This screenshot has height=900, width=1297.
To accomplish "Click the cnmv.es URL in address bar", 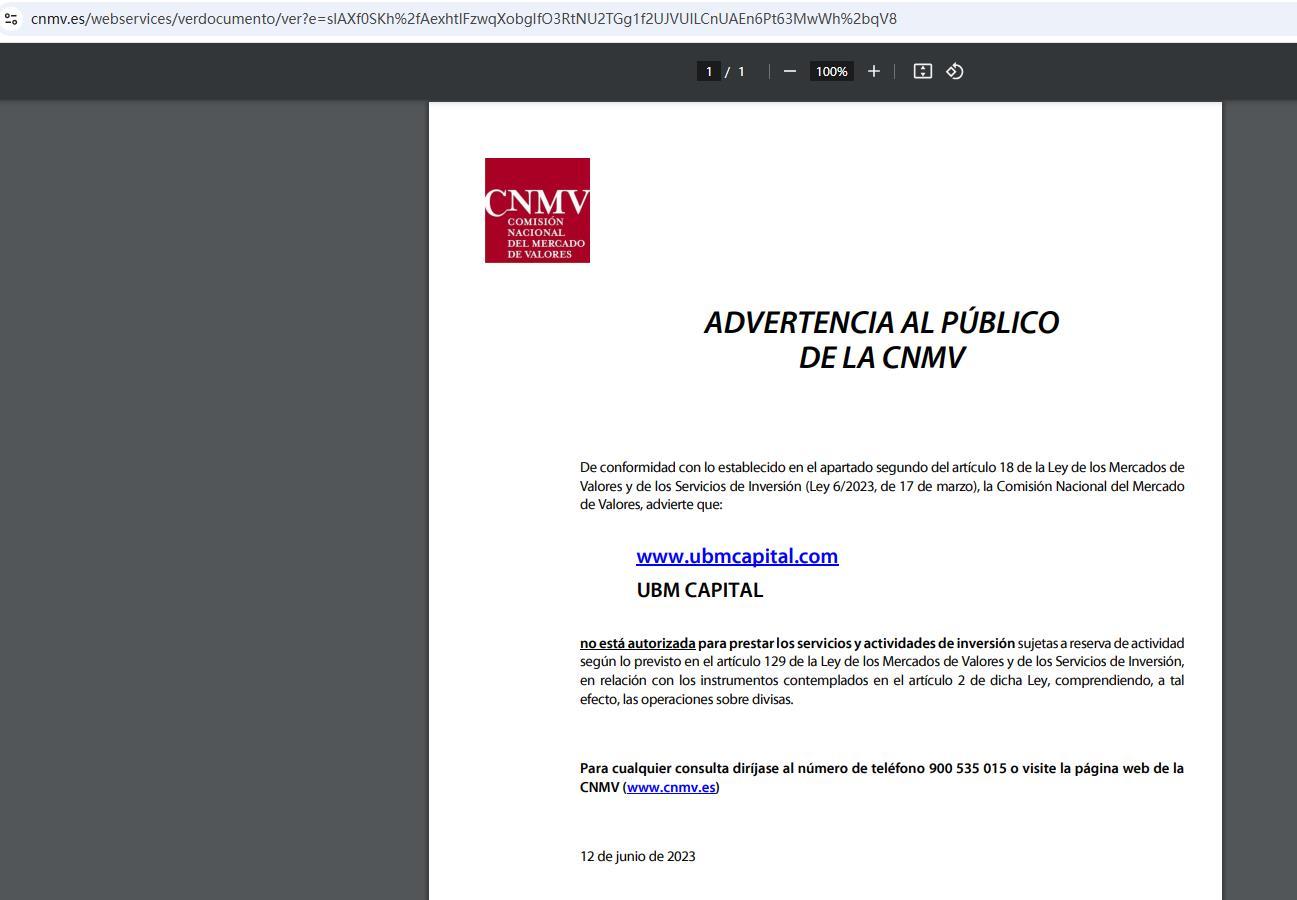I will tap(463, 18).
